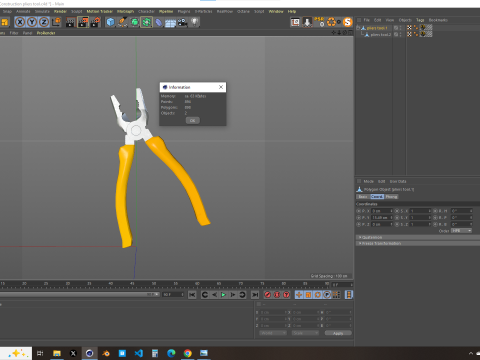Click checkered tag on pliers tool.2
This screenshot has width=480, height=360.
click(x=409, y=34)
